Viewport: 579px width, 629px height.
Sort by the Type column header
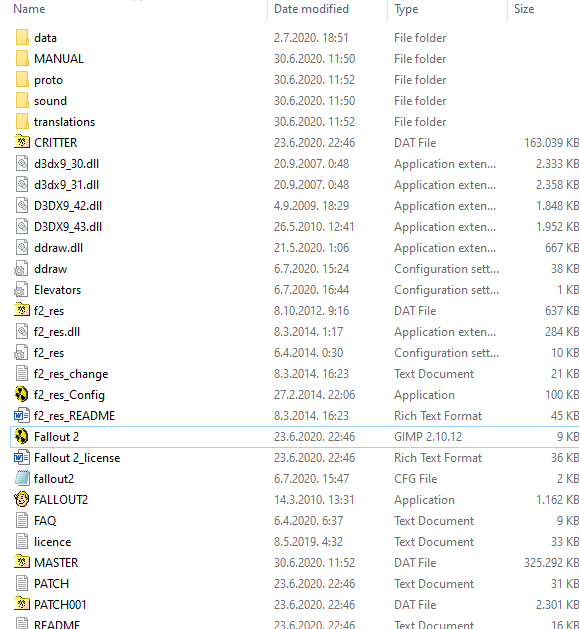[x=406, y=9]
